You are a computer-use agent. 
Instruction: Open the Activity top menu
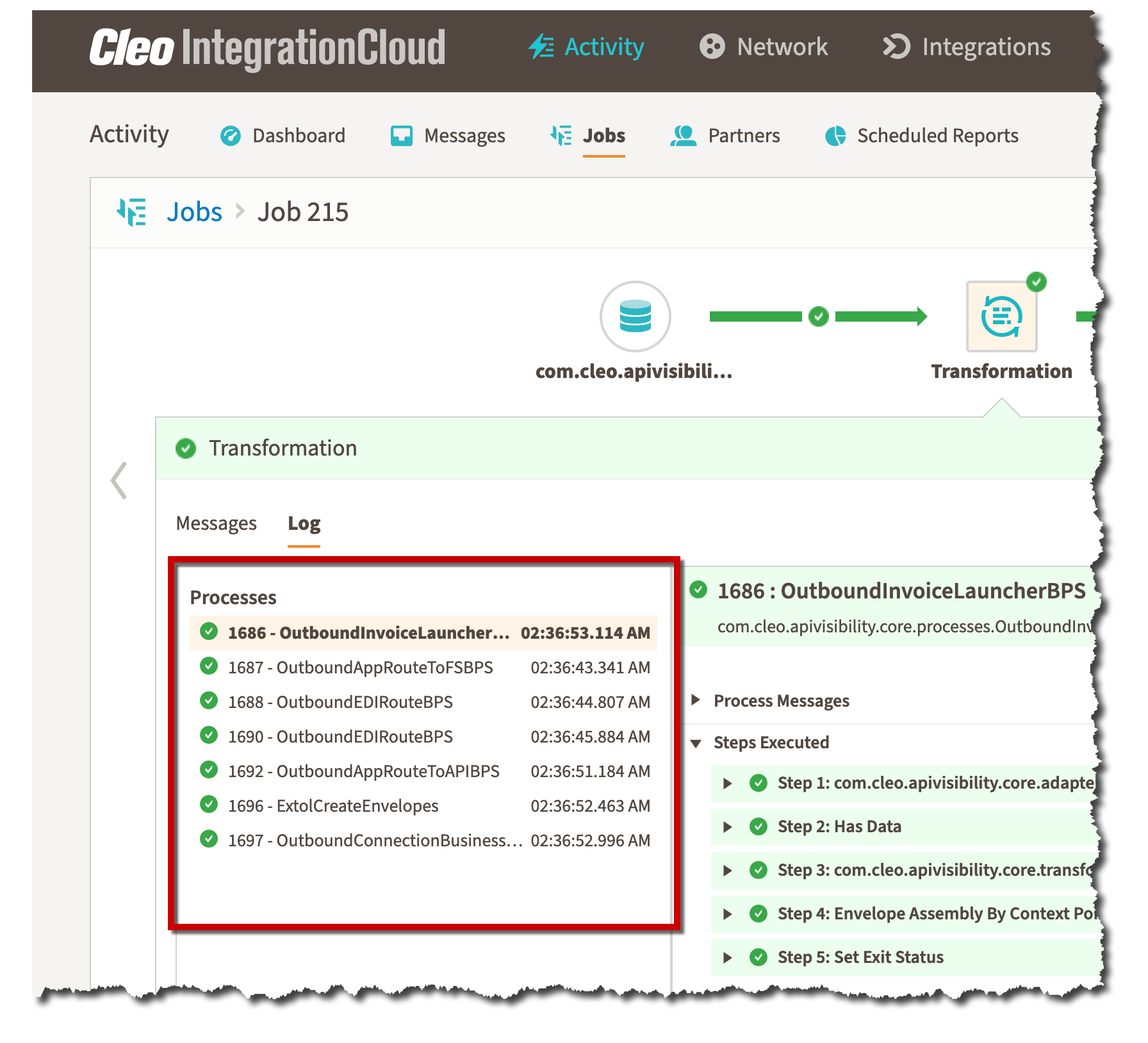[586, 47]
